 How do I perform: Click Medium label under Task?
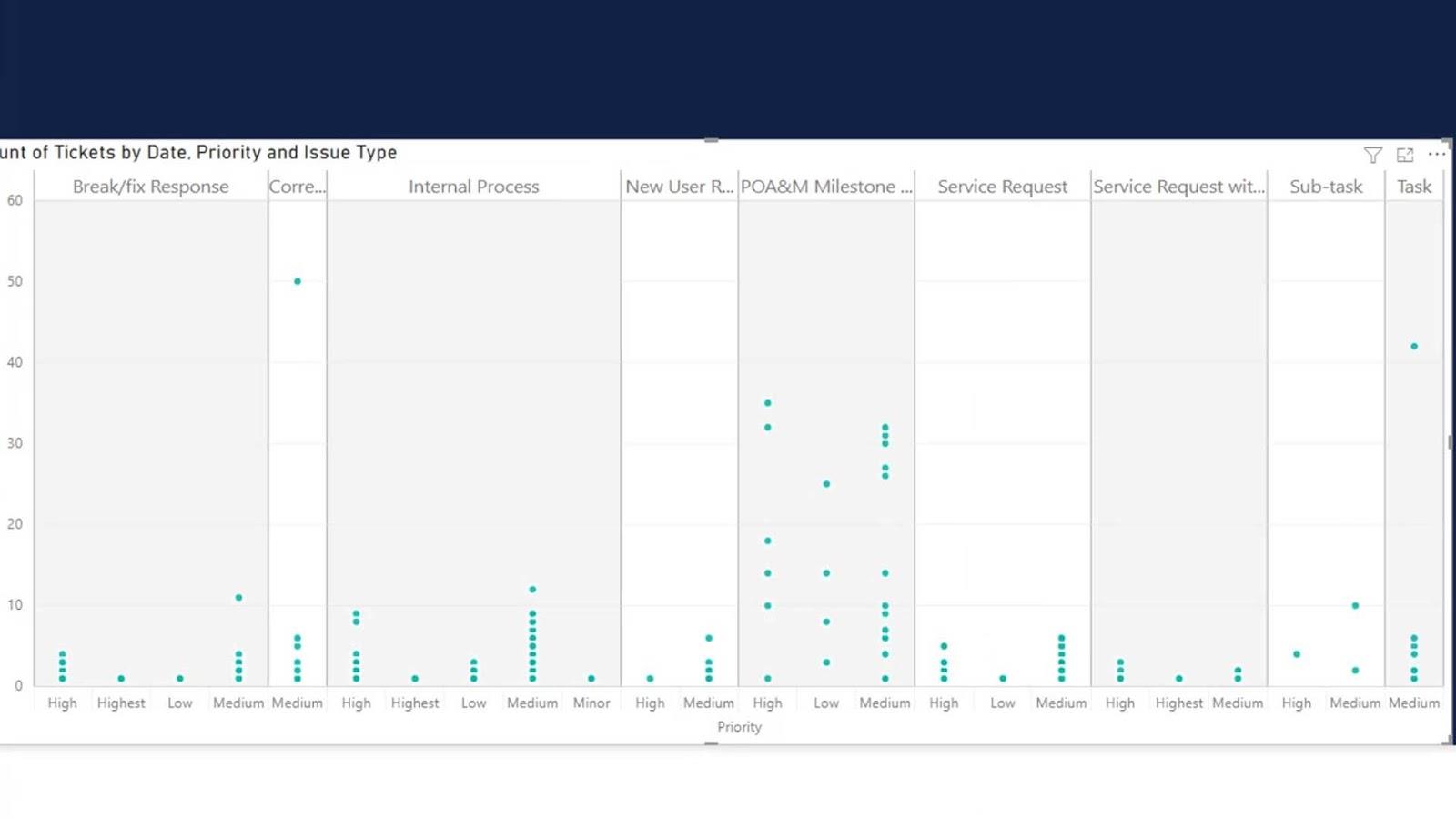click(1414, 703)
